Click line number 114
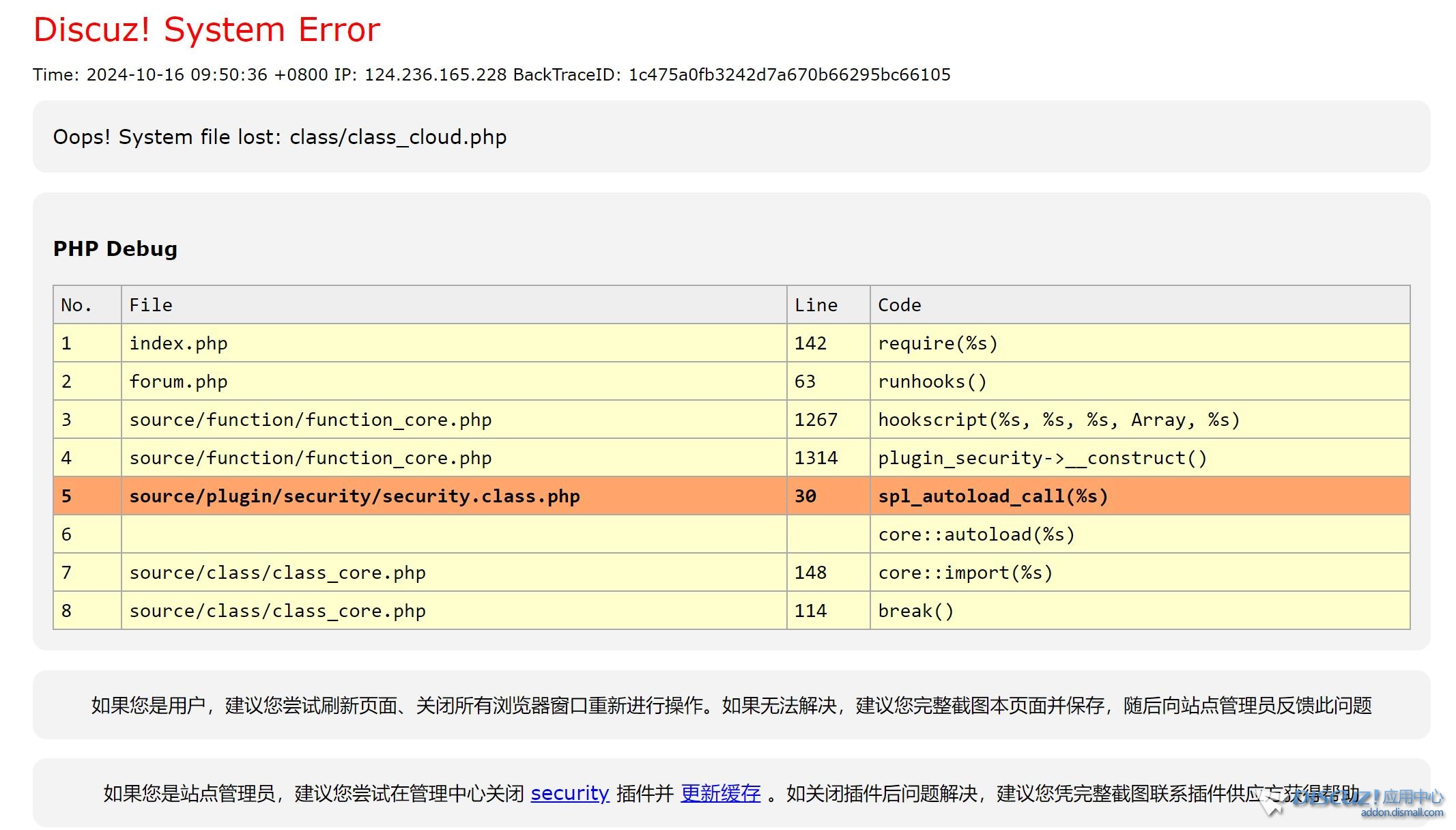This screenshot has height=830, width=1456. 828,610
